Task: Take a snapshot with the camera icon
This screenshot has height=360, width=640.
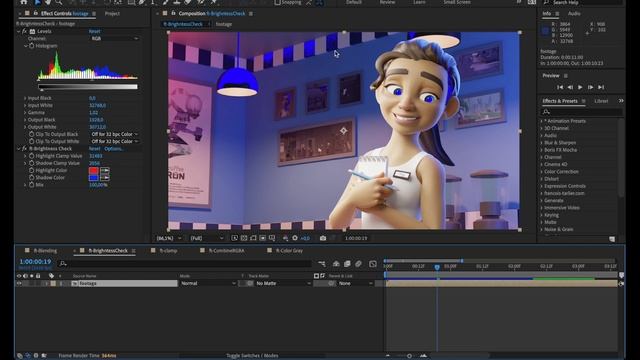Action: point(323,238)
